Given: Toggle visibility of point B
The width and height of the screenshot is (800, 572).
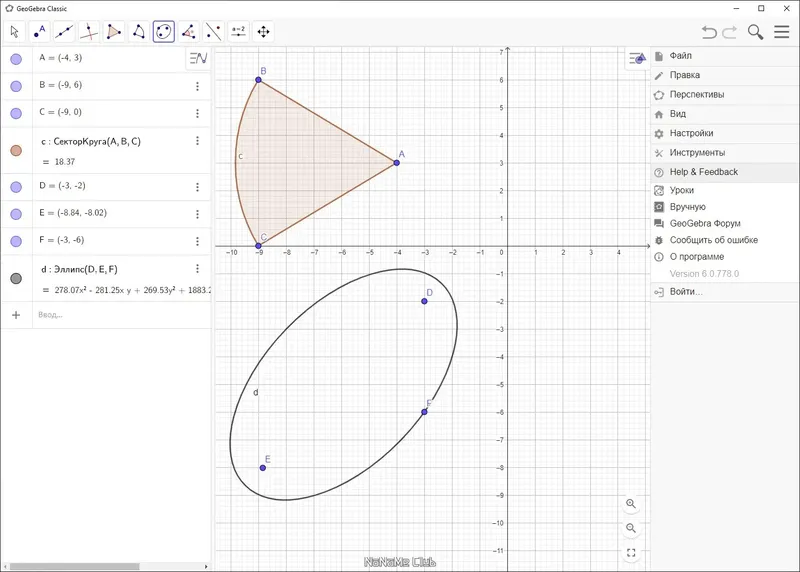Looking at the screenshot, I should point(16,86).
